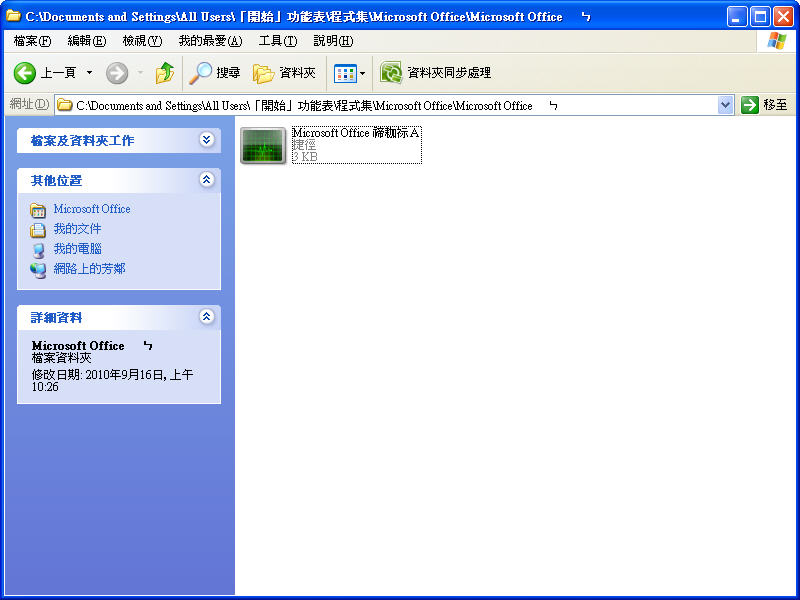Click the 網路上的芳鄰 network icon
800x600 pixels.
click(38, 270)
